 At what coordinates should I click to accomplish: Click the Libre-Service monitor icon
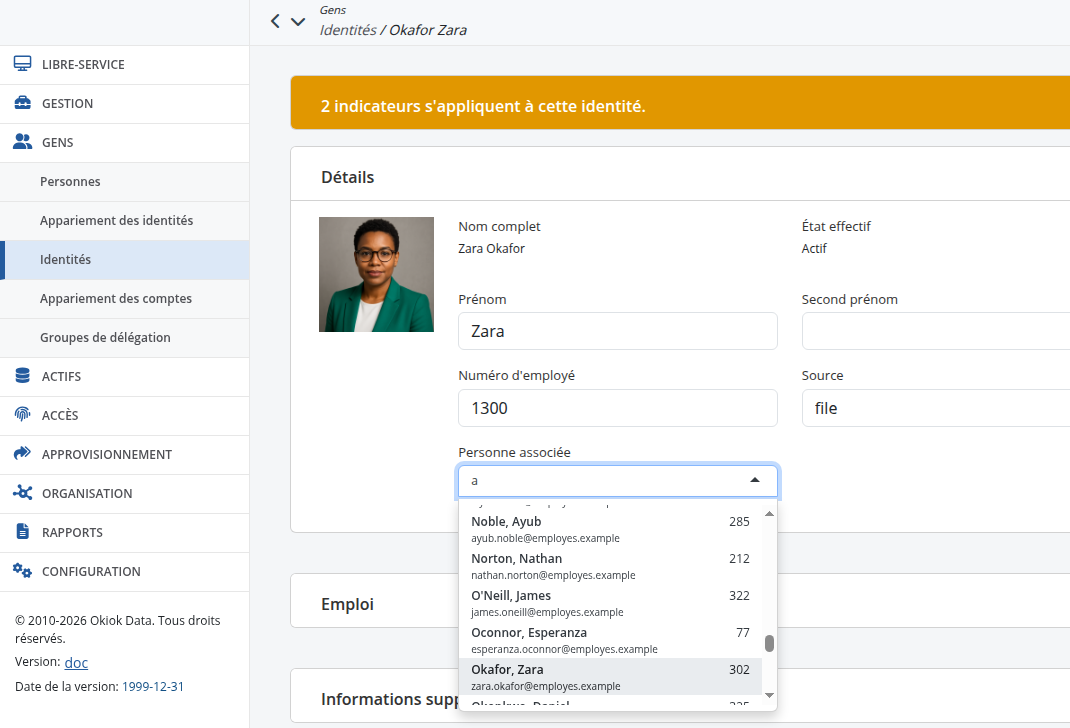(23, 64)
